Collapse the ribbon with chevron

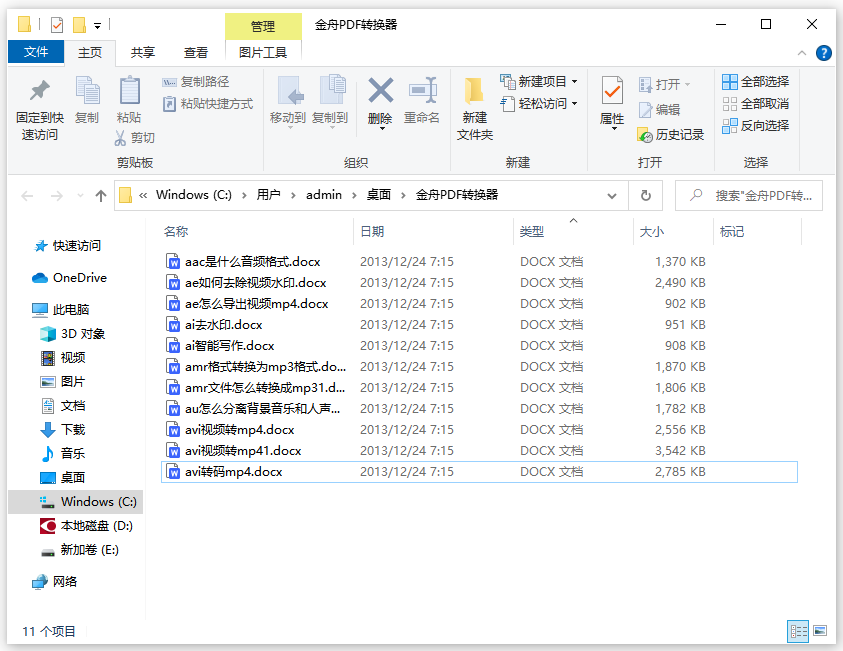pos(802,53)
